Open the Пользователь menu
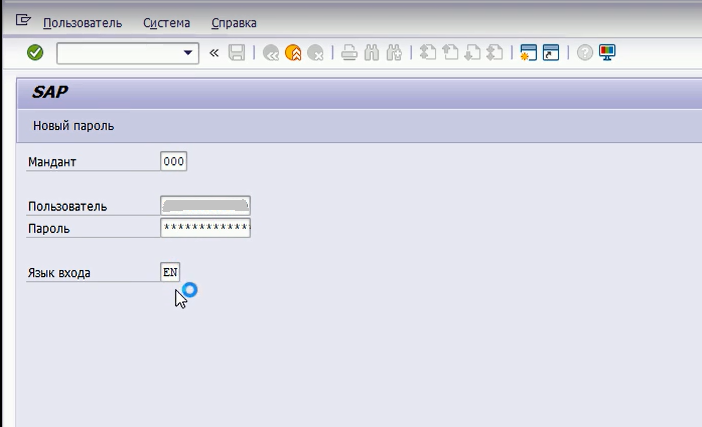 pos(83,22)
